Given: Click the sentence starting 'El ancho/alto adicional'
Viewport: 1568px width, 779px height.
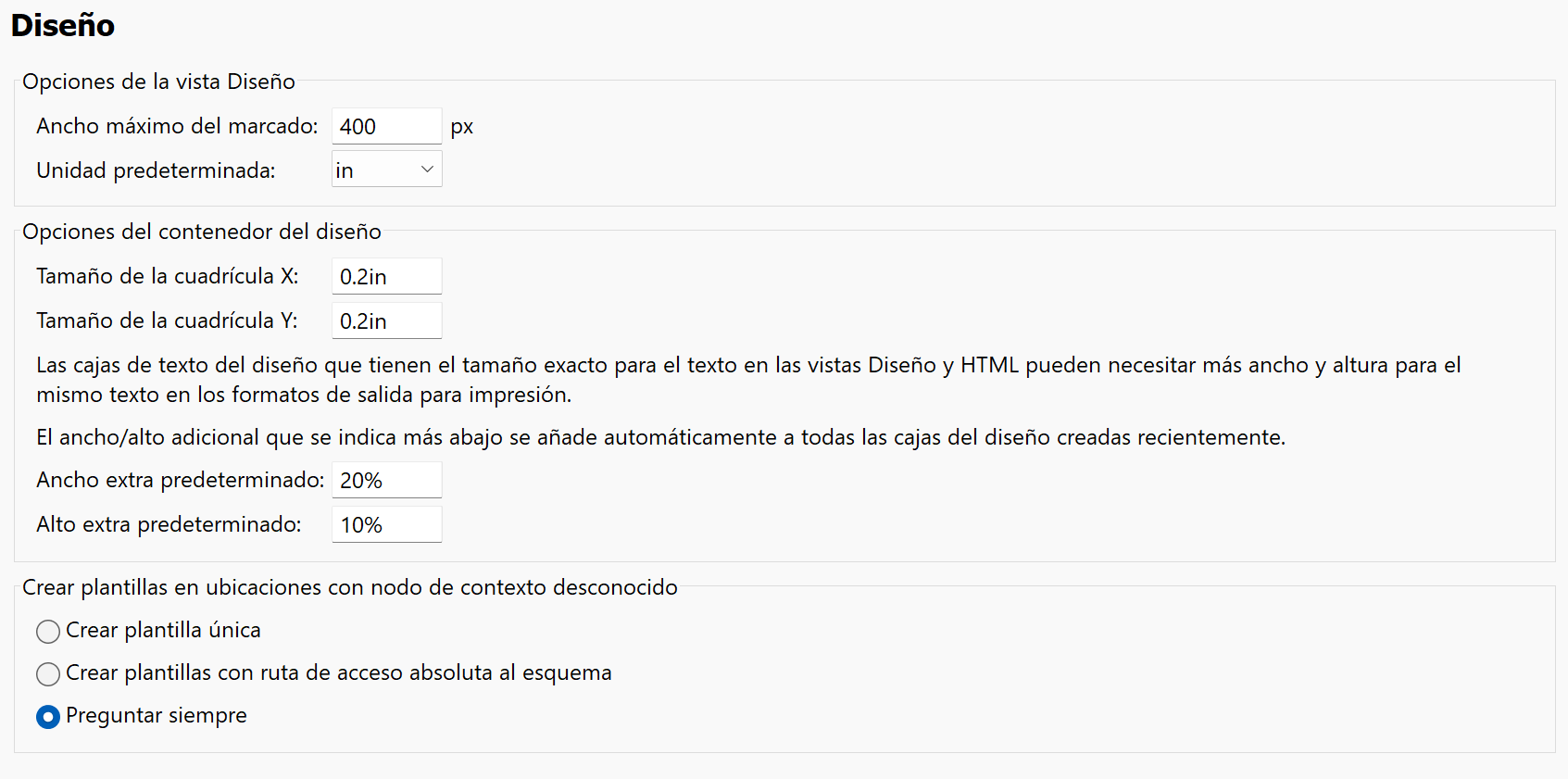Looking at the screenshot, I should pos(661,437).
